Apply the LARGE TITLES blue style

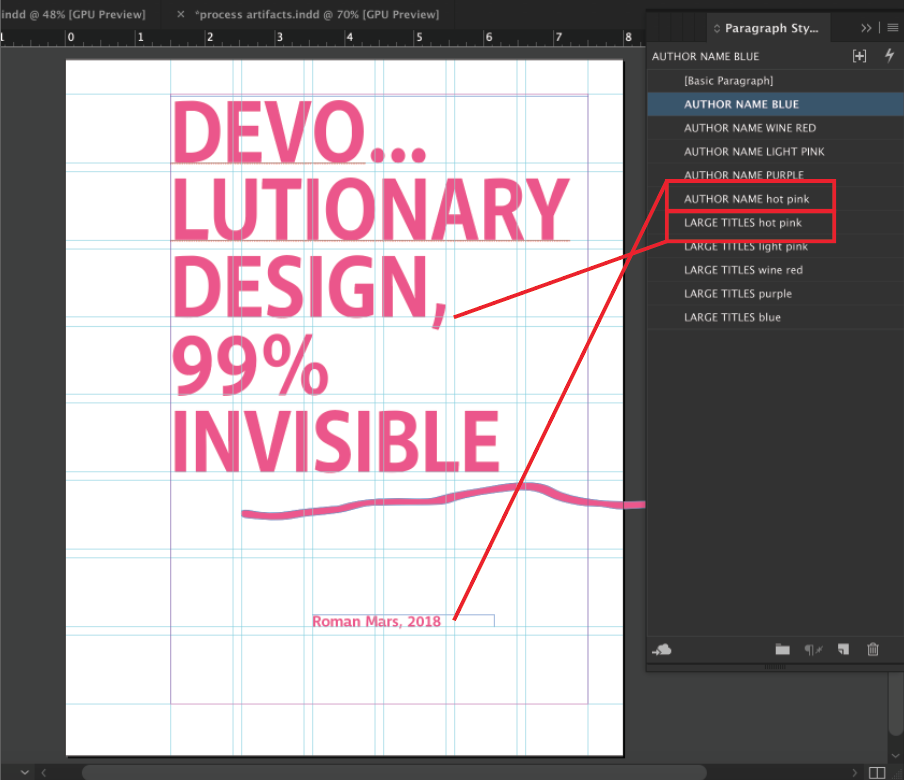pyautogui.click(x=775, y=317)
